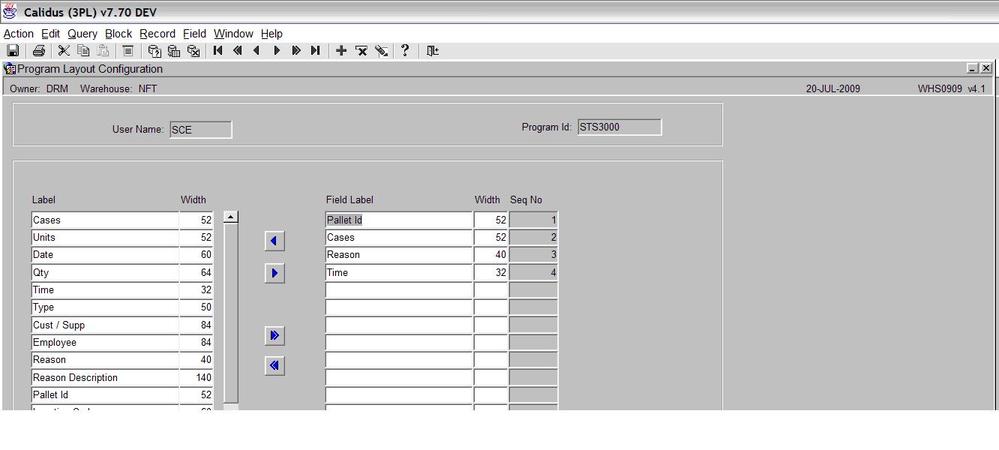Click the Warehouse: NFT status text
The height and width of the screenshot is (450, 999).
pyautogui.click(x=119, y=89)
